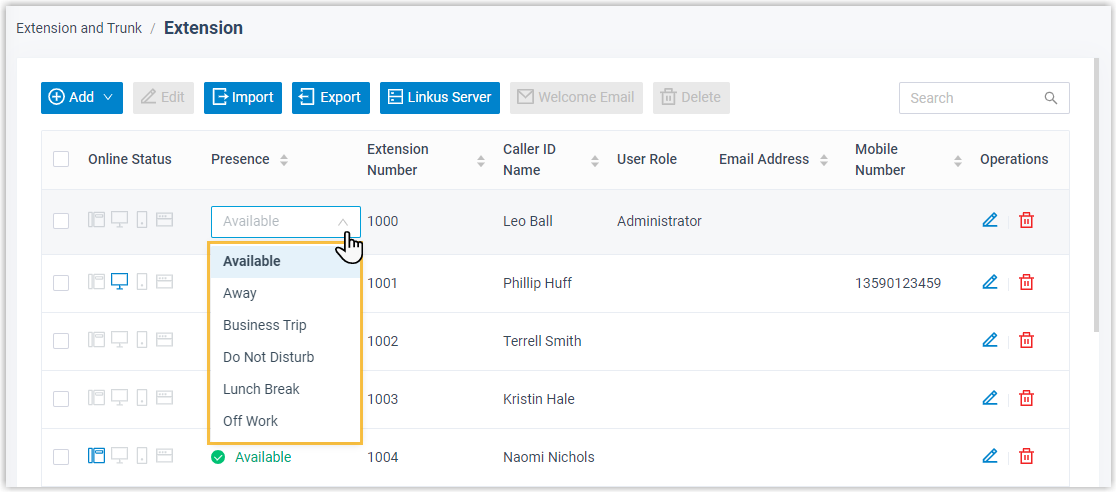
Task: Check the box for extension 1003
Action: [61, 399]
